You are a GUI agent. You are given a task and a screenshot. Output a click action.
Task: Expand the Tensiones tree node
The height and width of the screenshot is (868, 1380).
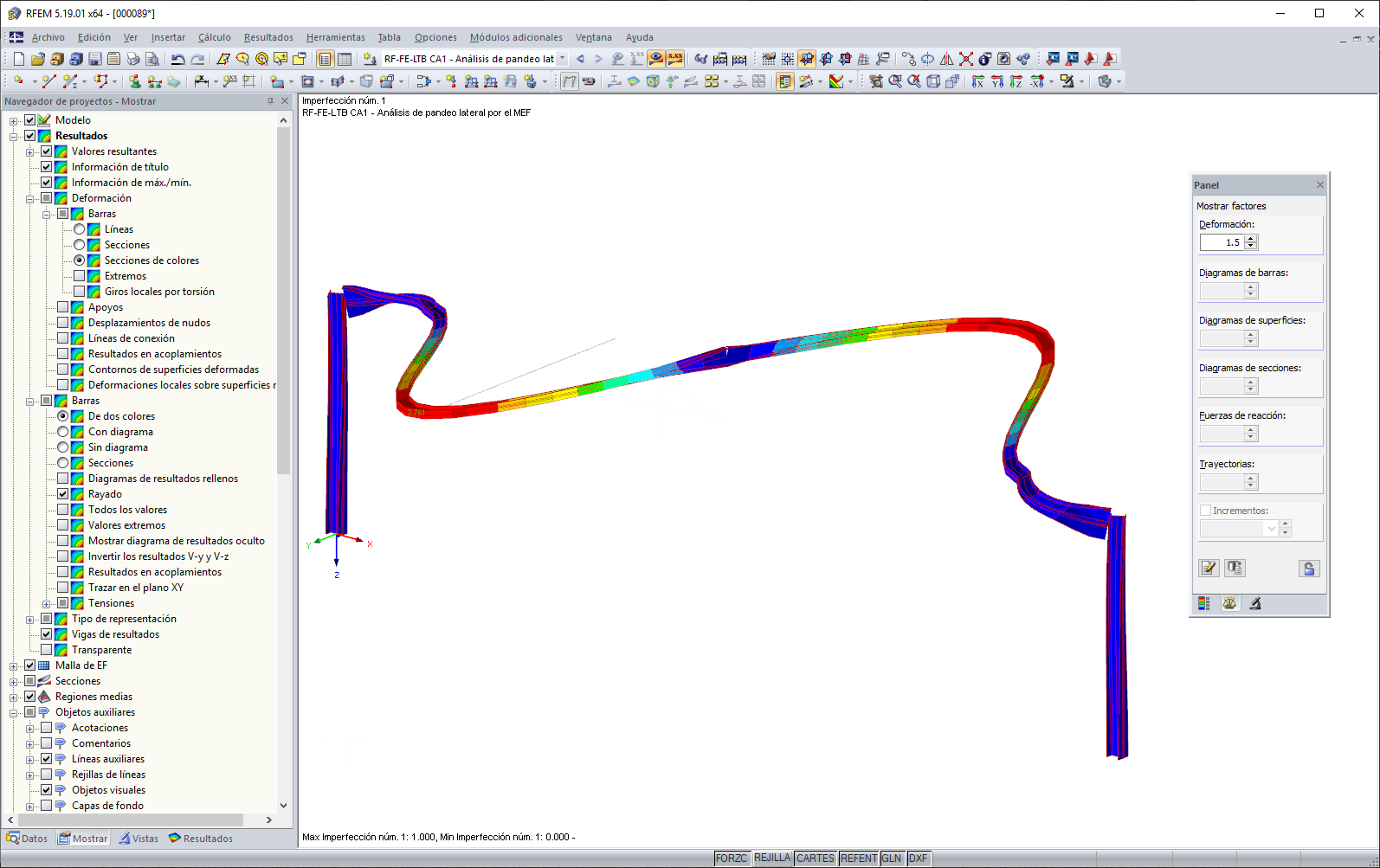coord(47,604)
